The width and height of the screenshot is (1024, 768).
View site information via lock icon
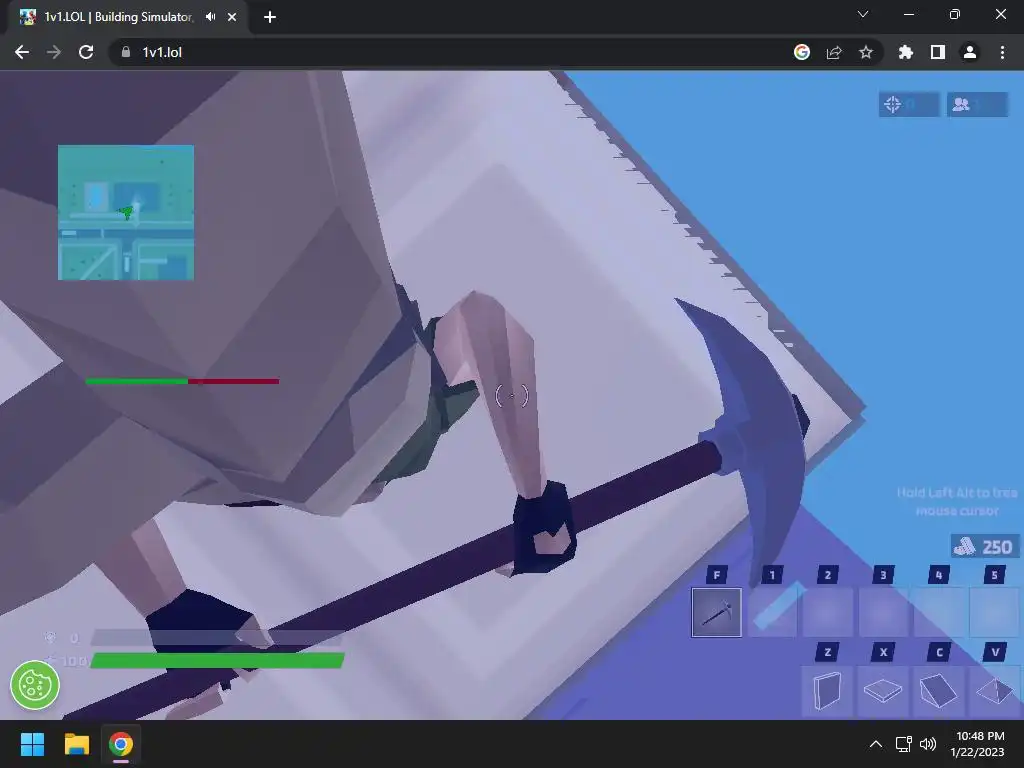[x=125, y=52]
